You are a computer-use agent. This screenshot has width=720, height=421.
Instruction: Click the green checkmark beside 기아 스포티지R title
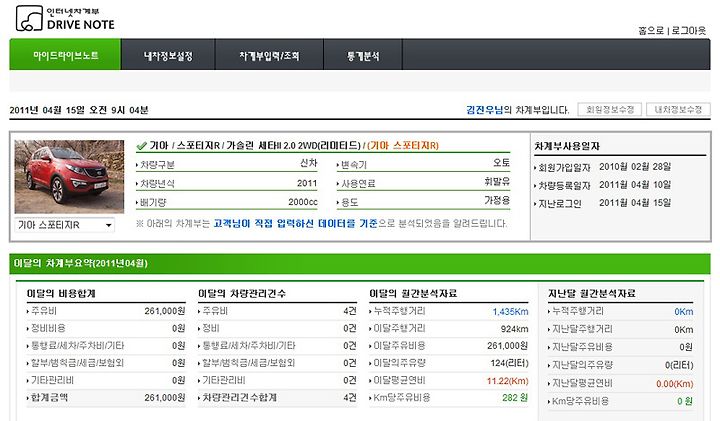pos(141,146)
